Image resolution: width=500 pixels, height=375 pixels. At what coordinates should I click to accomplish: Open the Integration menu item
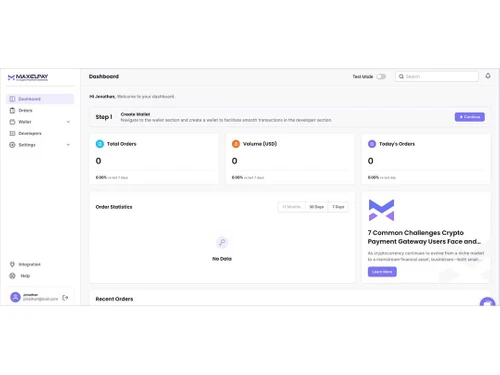(40, 264)
